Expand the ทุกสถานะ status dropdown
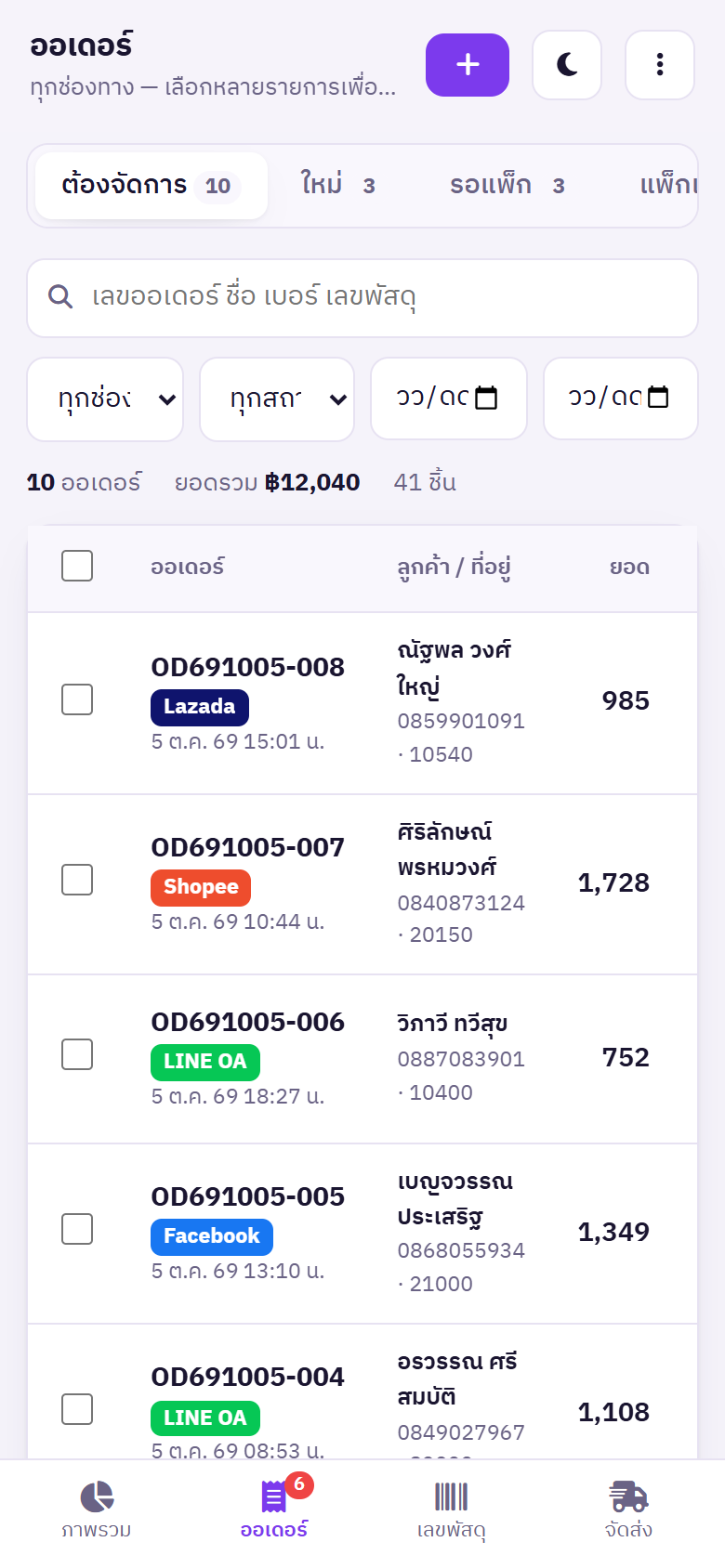 [x=277, y=399]
